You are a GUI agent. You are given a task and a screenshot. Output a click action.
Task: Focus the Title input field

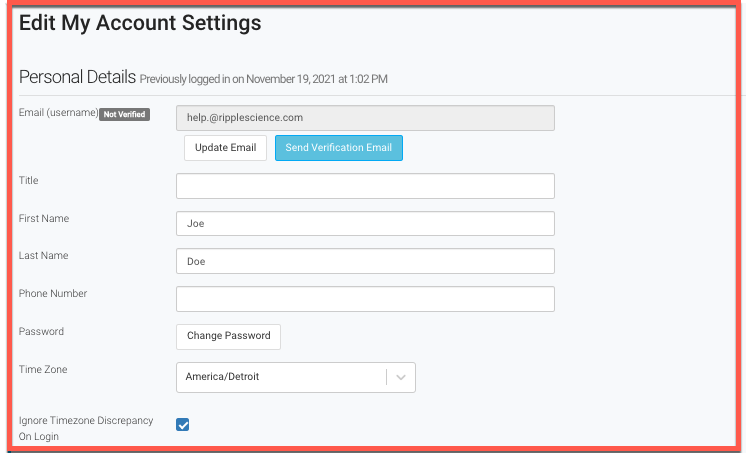point(365,186)
